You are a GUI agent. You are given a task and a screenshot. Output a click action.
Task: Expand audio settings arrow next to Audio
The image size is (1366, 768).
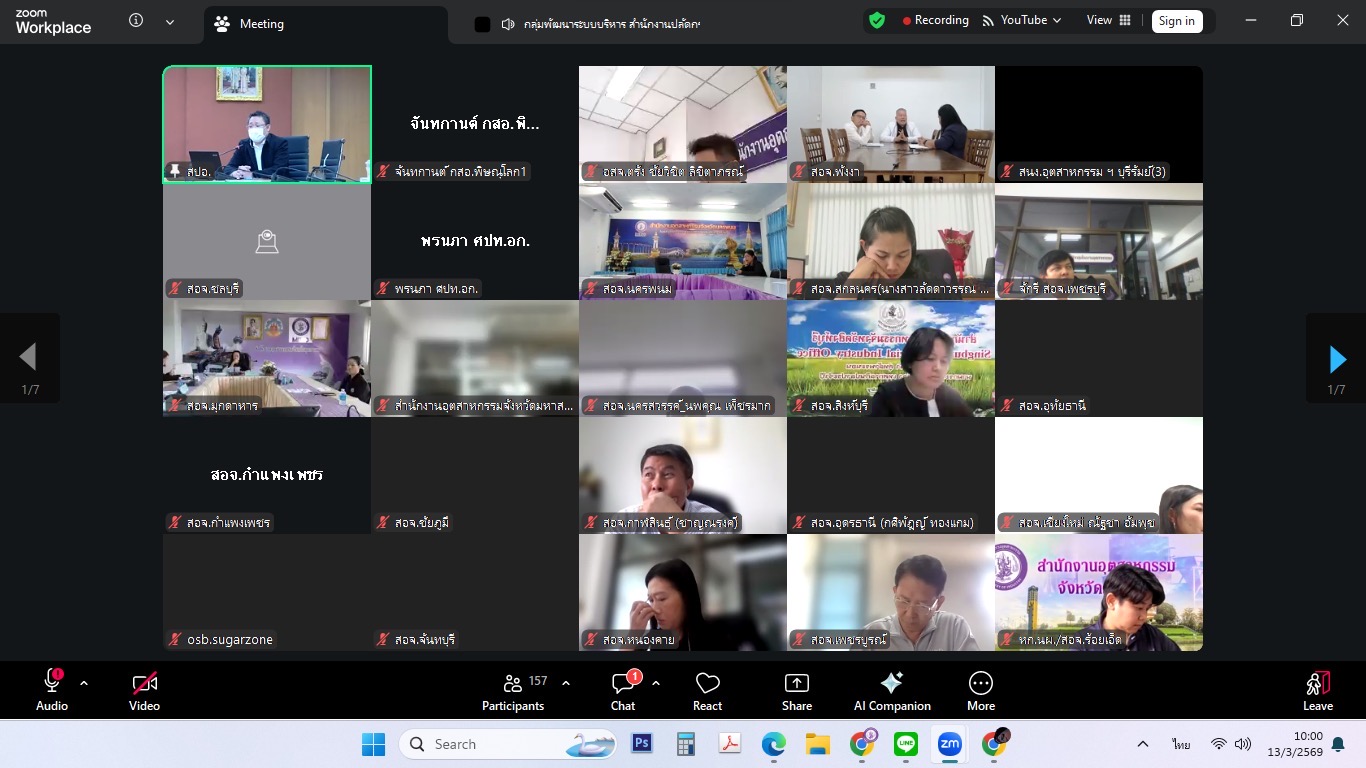pyautogui.click(x=84, y=683)
